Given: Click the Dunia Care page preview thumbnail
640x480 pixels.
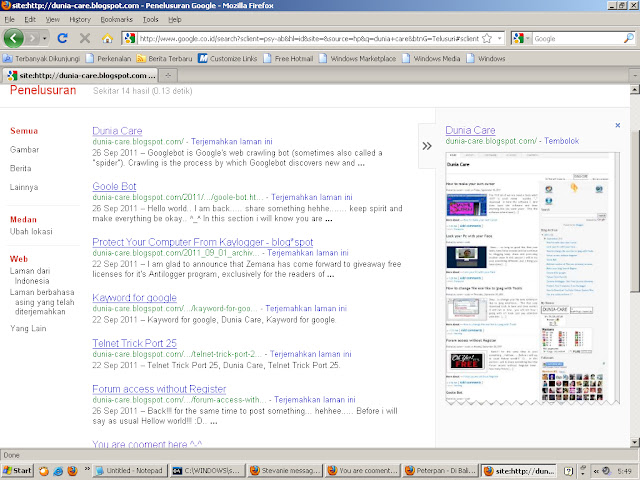Looking at the screenshot, I should click(532, 278).
